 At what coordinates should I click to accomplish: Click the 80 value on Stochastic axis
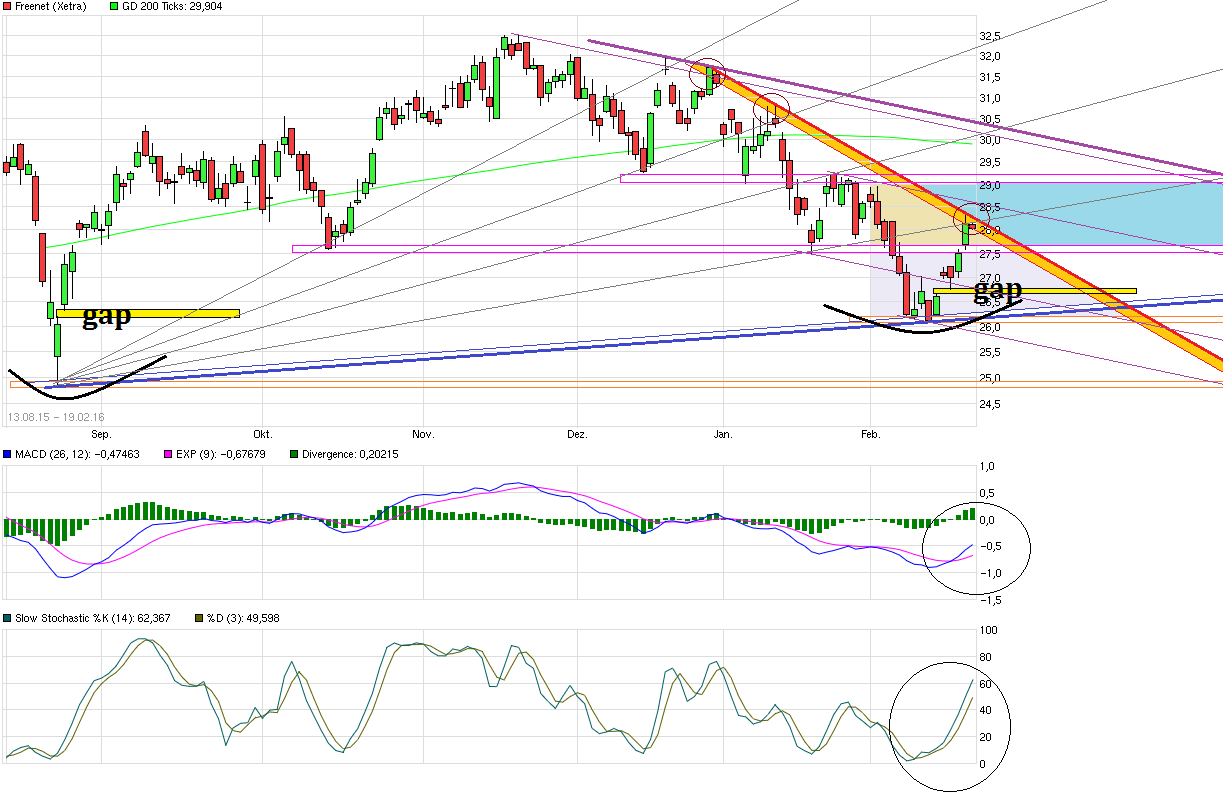tap(986, 658)
